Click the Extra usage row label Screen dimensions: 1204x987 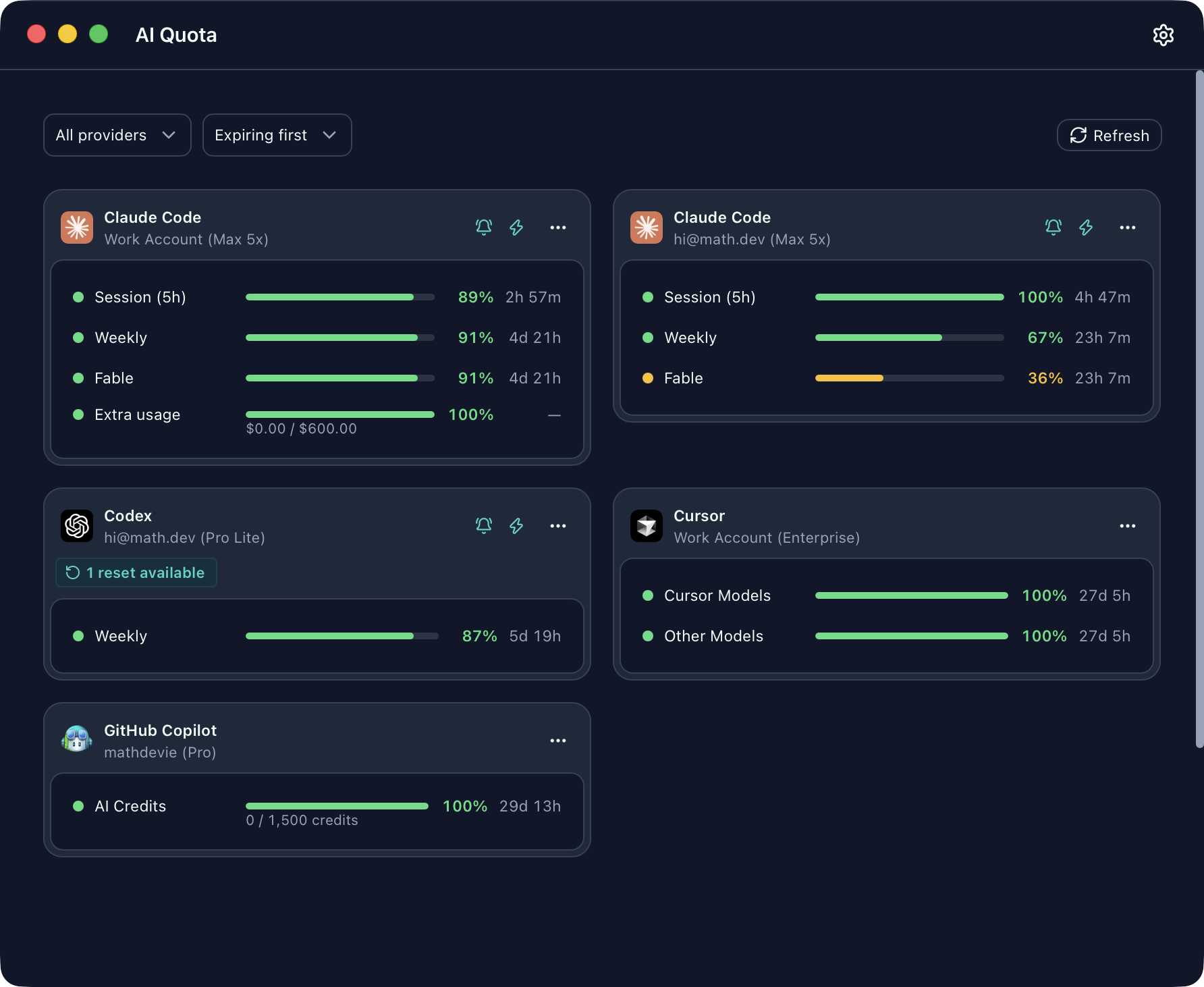[138, 415]
